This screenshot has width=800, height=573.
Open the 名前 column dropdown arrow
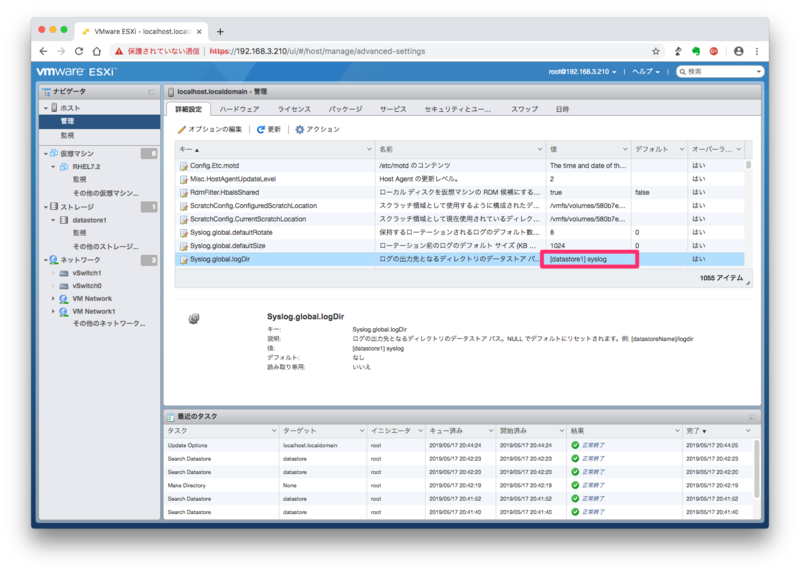tap(540, 150)
